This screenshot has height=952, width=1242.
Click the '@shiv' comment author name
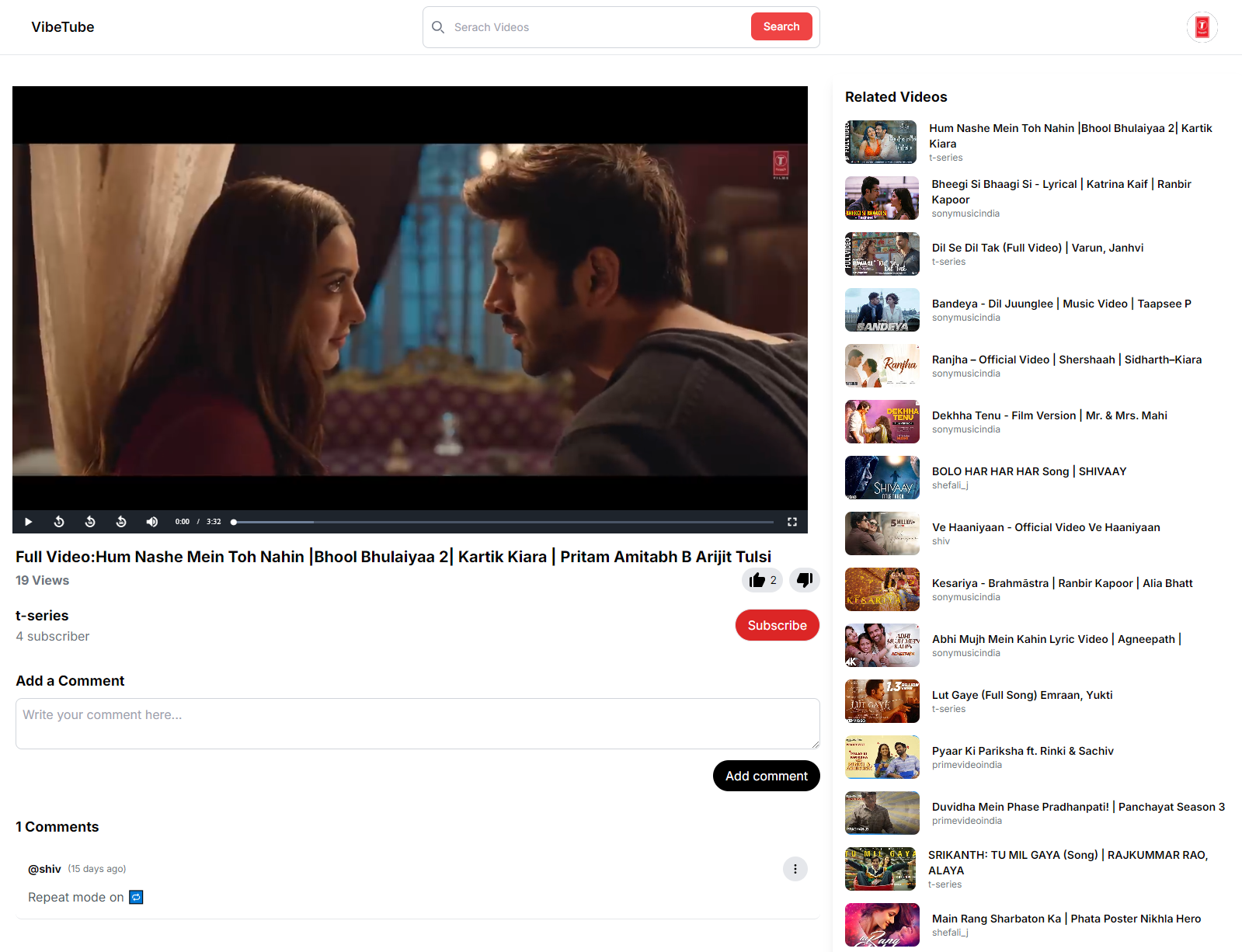click(x=44, y=869)
